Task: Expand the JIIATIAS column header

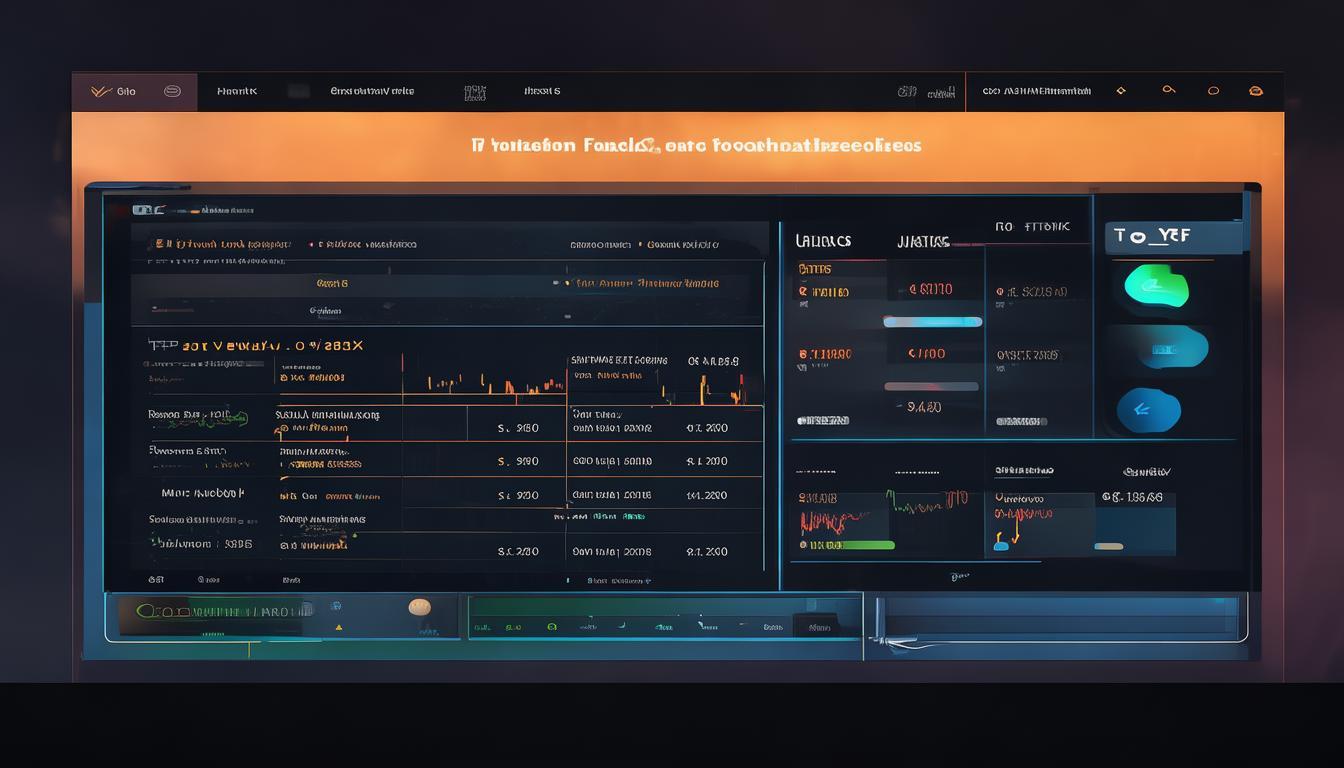Action: point(923,241)
